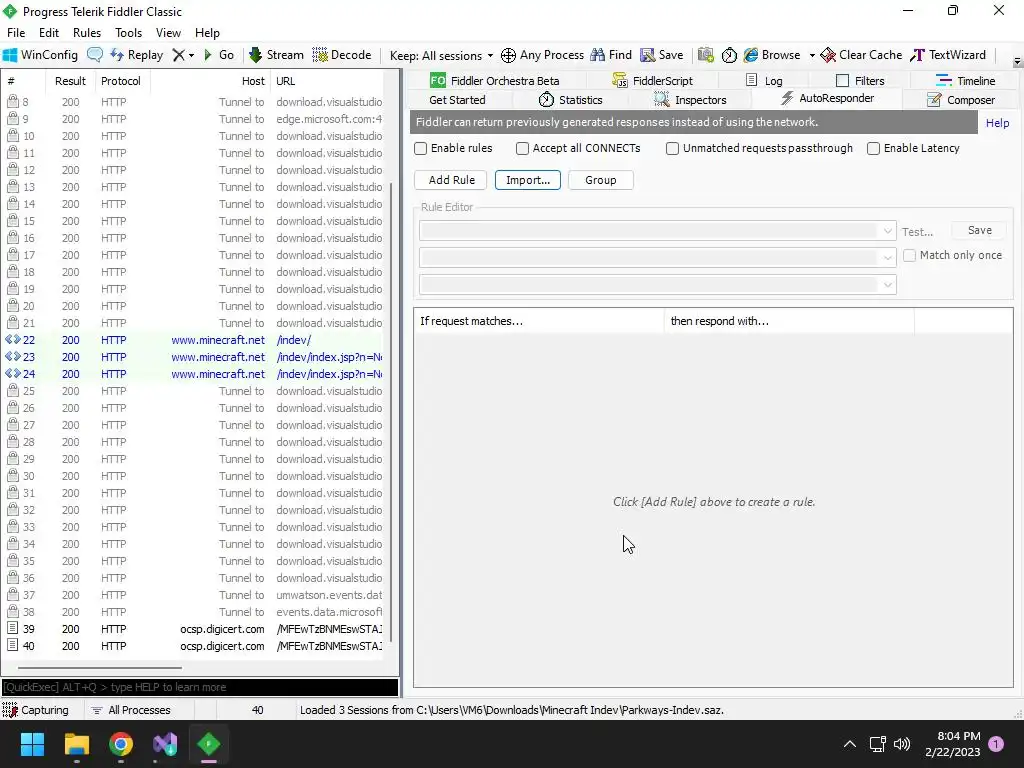Open the File menu
1024x768 pixels.
click(x=16, y=33)
